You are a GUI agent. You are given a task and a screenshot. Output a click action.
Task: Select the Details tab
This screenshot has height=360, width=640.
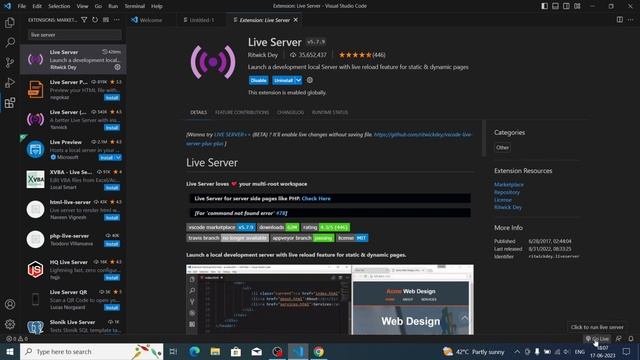[198, 112]
